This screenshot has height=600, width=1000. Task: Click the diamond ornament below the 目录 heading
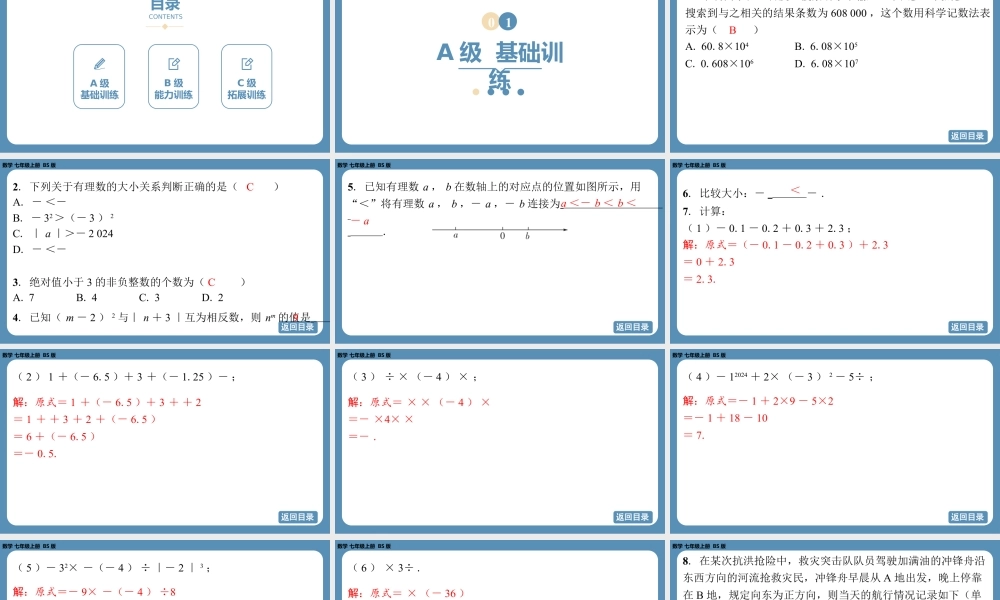(164, 27)
